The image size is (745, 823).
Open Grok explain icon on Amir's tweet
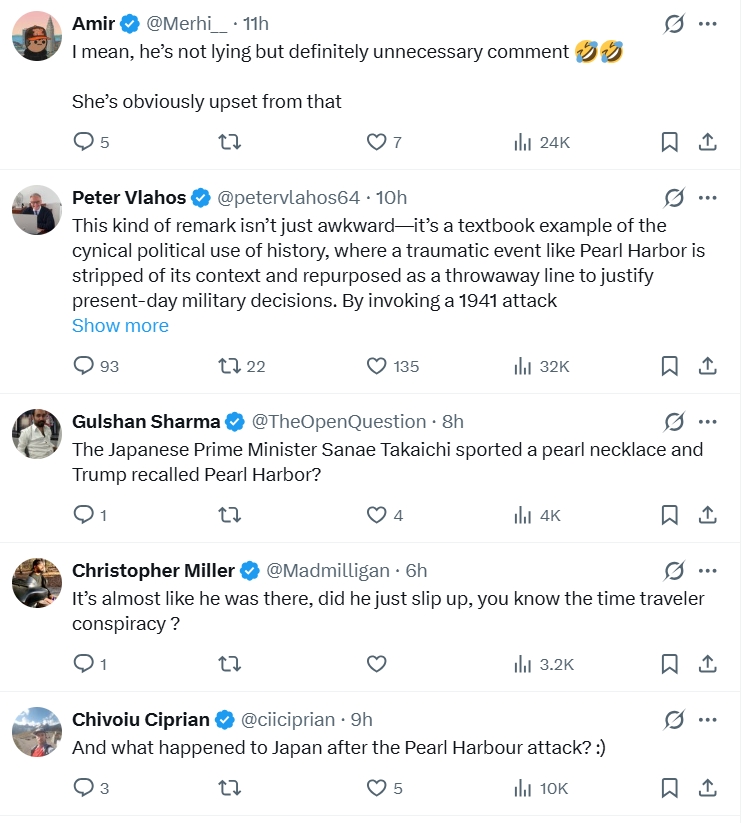click(x=674, y=24)
